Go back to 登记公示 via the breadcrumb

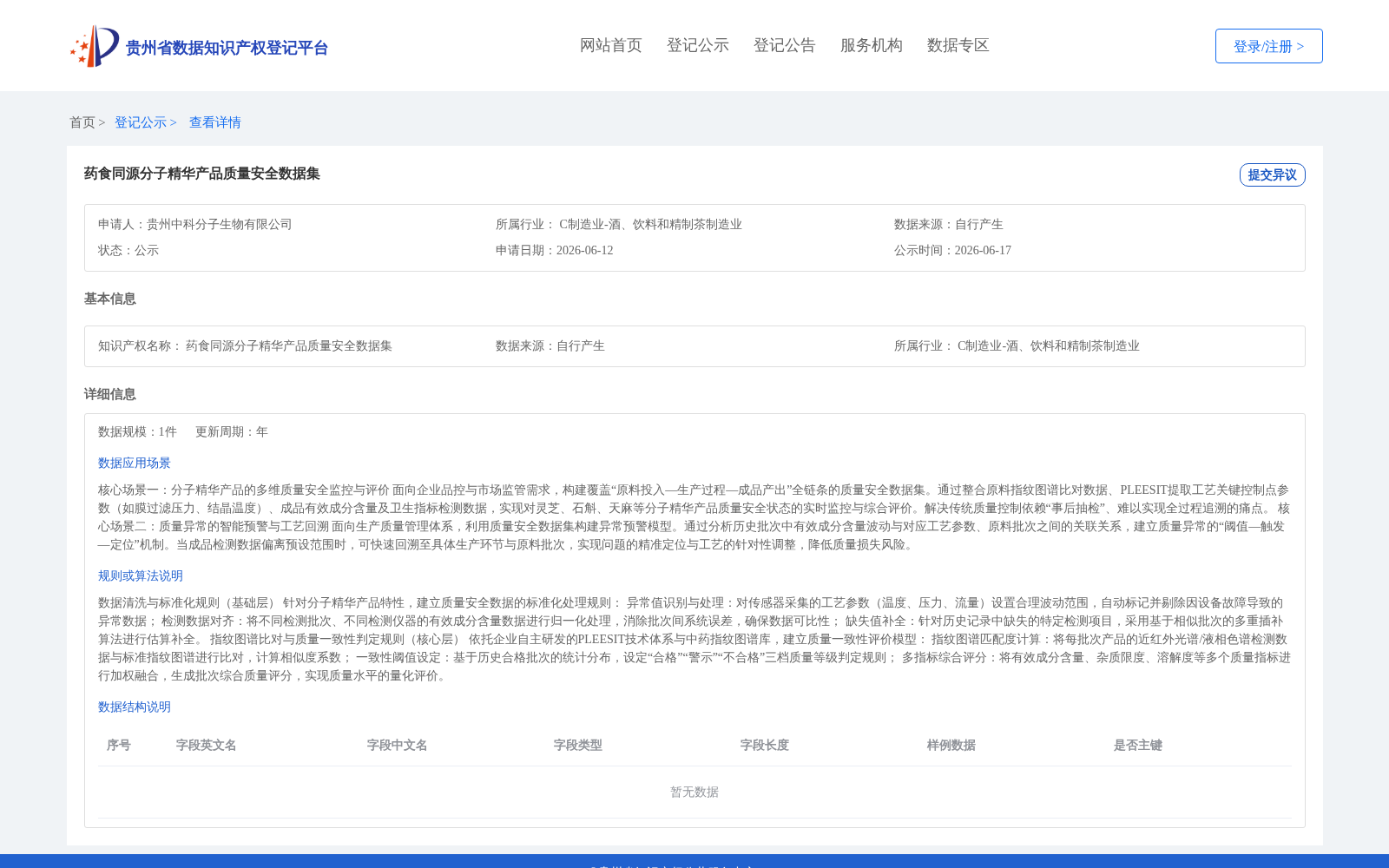click(141, 122)
